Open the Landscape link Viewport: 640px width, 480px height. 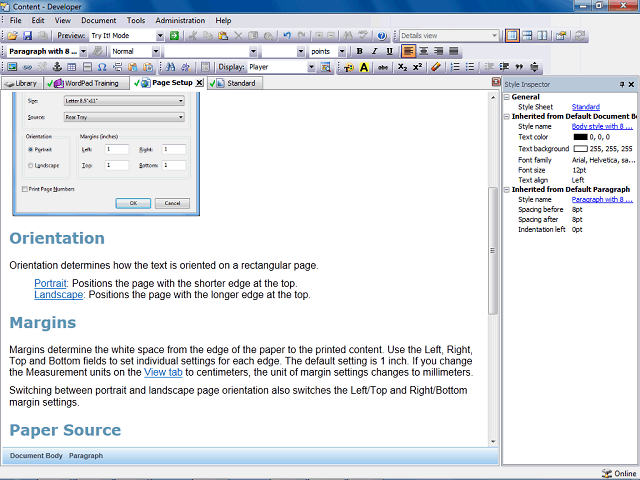(58, 295)
